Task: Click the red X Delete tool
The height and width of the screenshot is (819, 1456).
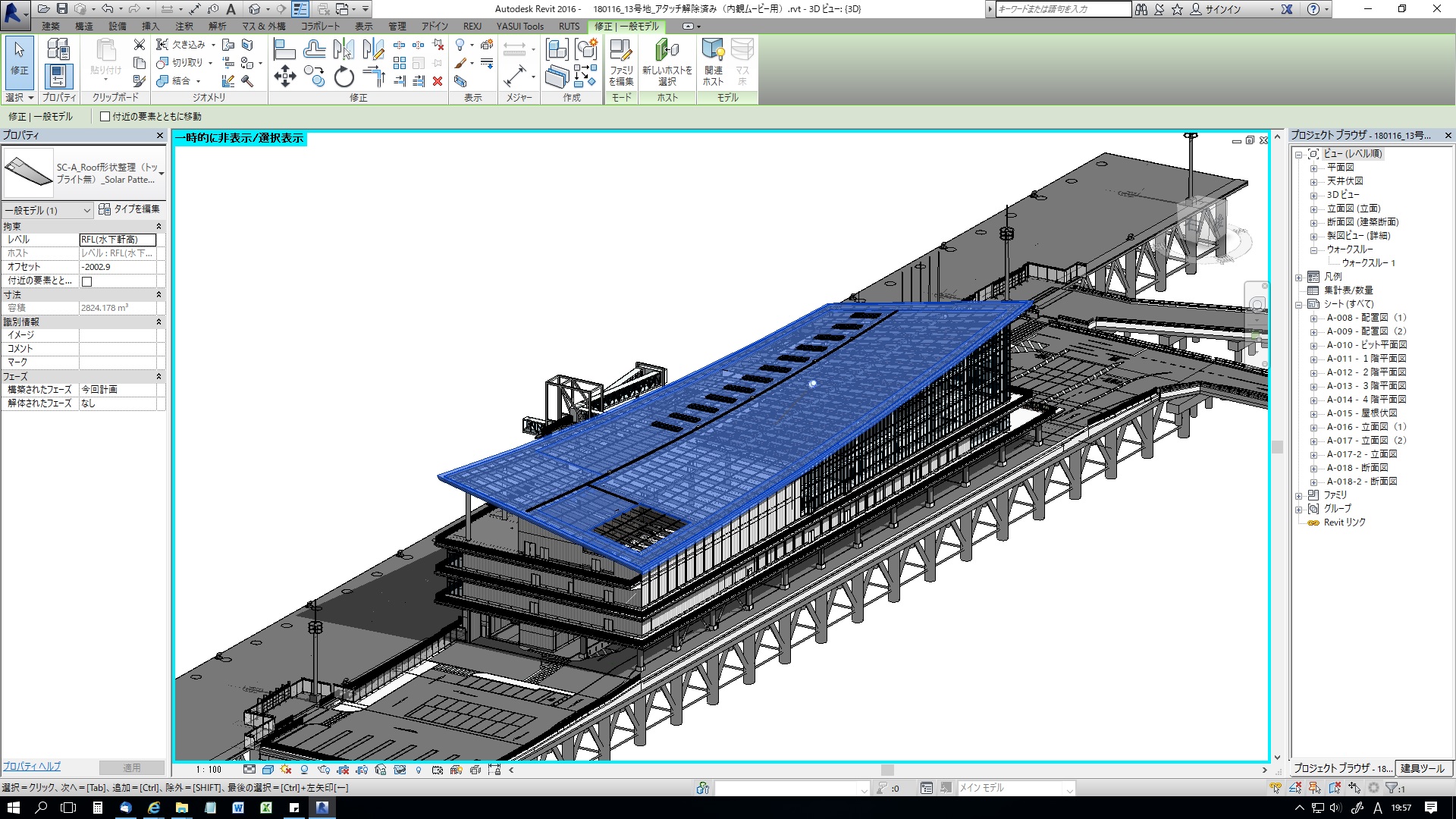Action: [x=438, y=81]
